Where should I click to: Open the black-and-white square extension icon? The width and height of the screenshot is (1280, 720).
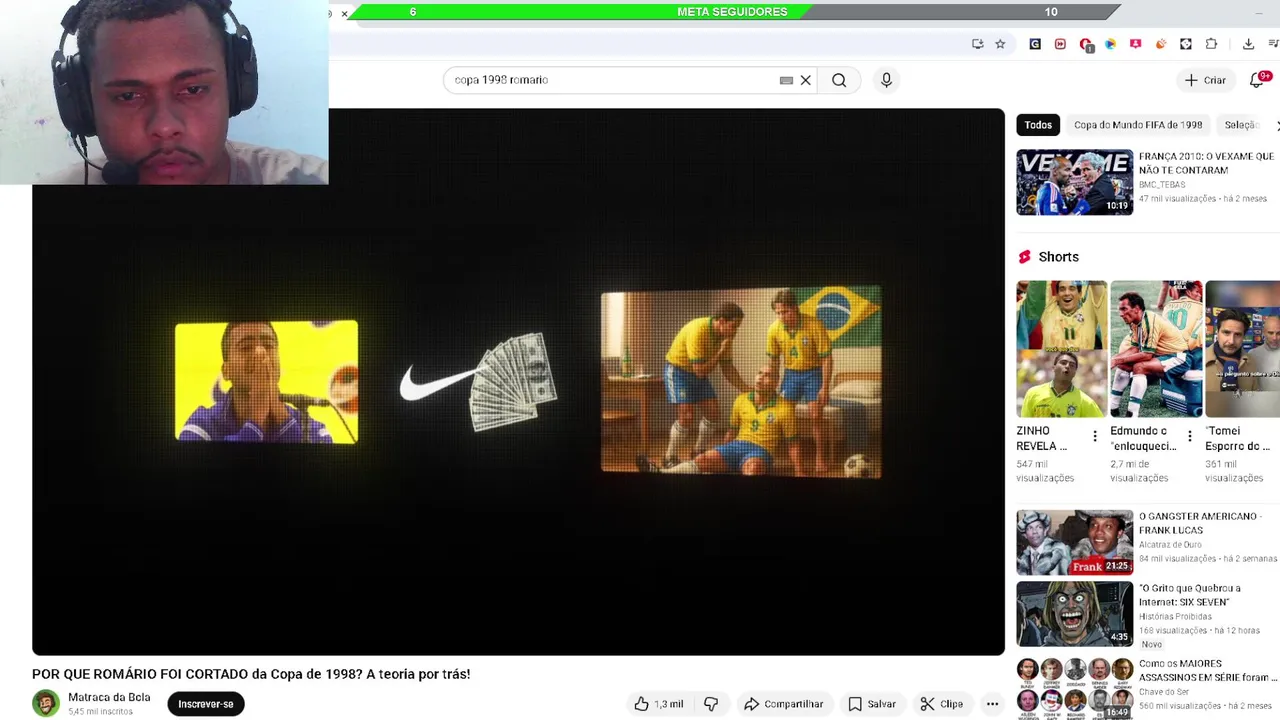(x=1186, y=44)
